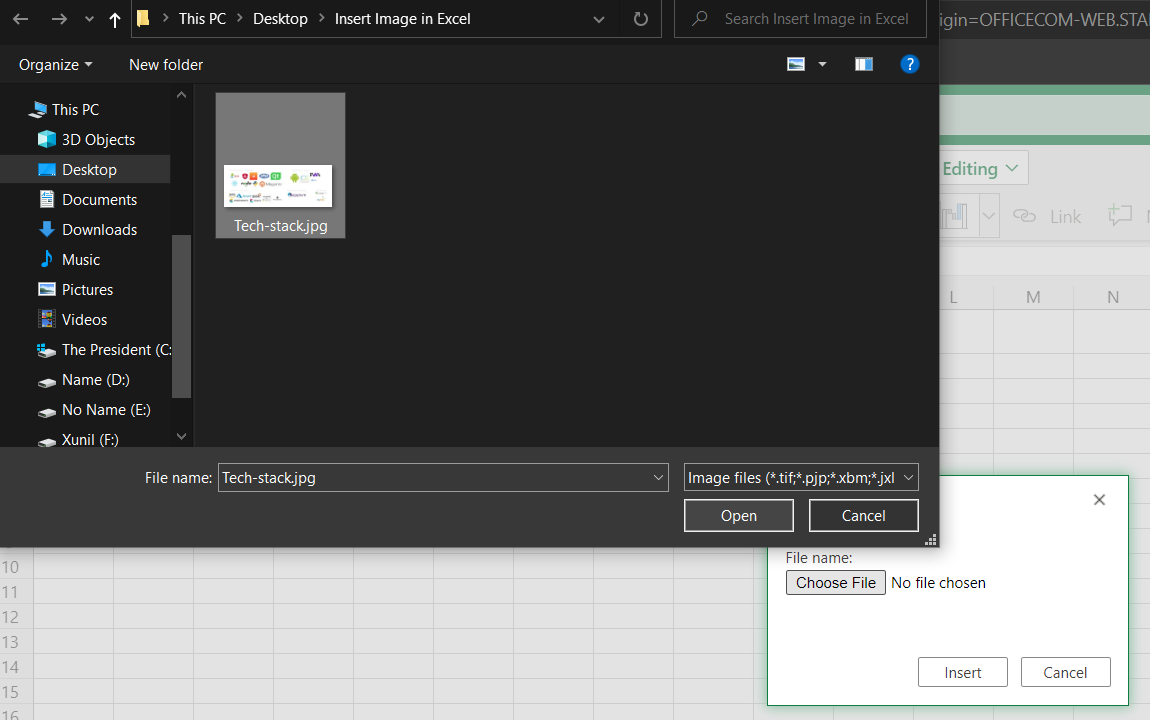Click Insert in Excel picture dialog
This screenshot has height=720, width=1150.
point(962,672)
